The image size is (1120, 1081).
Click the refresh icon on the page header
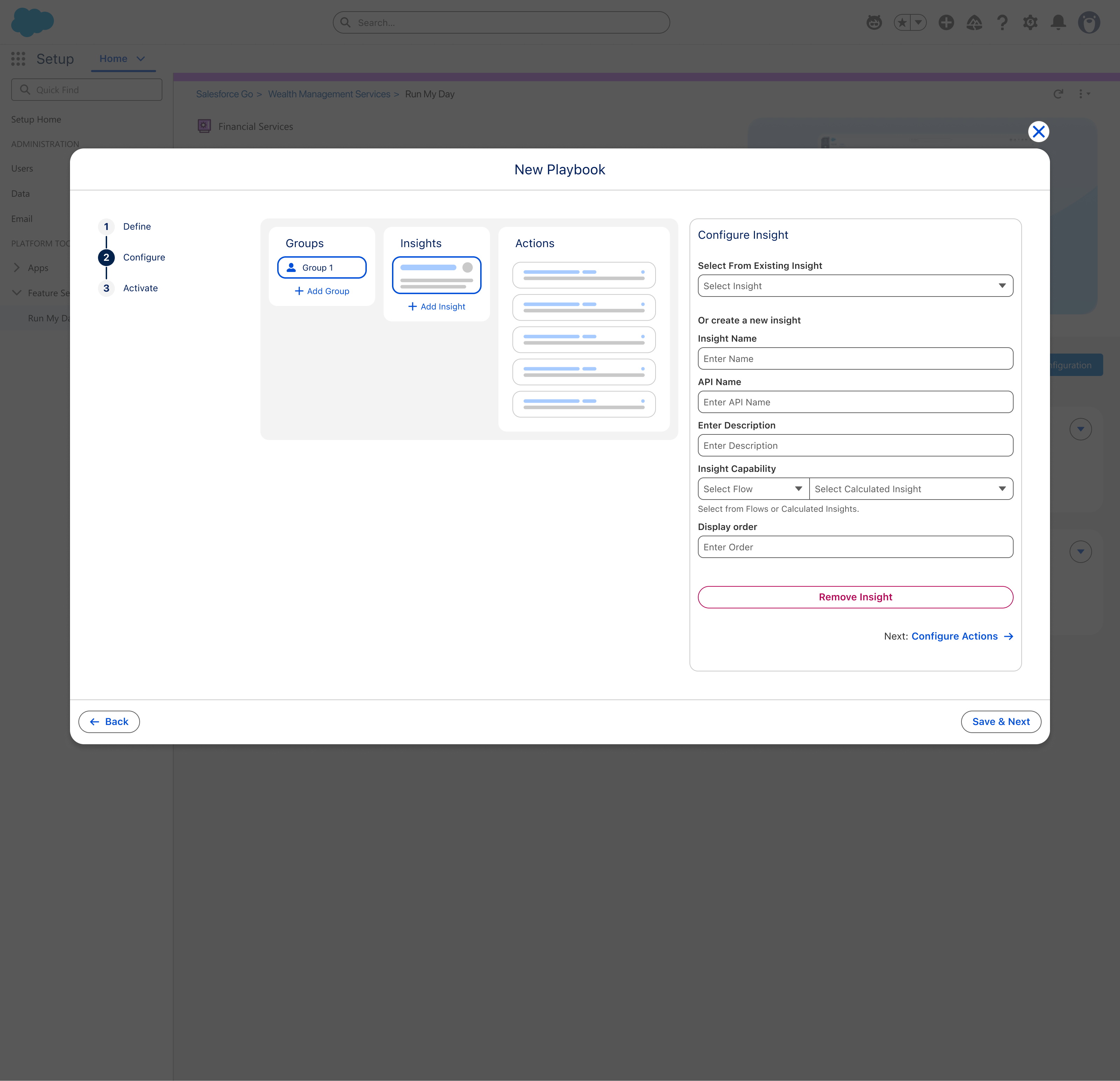[1058, 94]
